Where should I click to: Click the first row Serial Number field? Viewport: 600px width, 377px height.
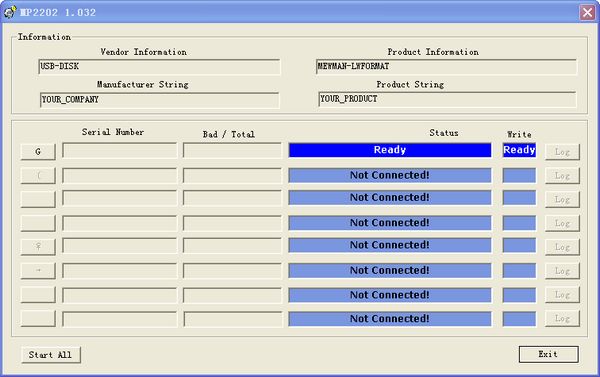pyautogui.click(x=119, y=150)
